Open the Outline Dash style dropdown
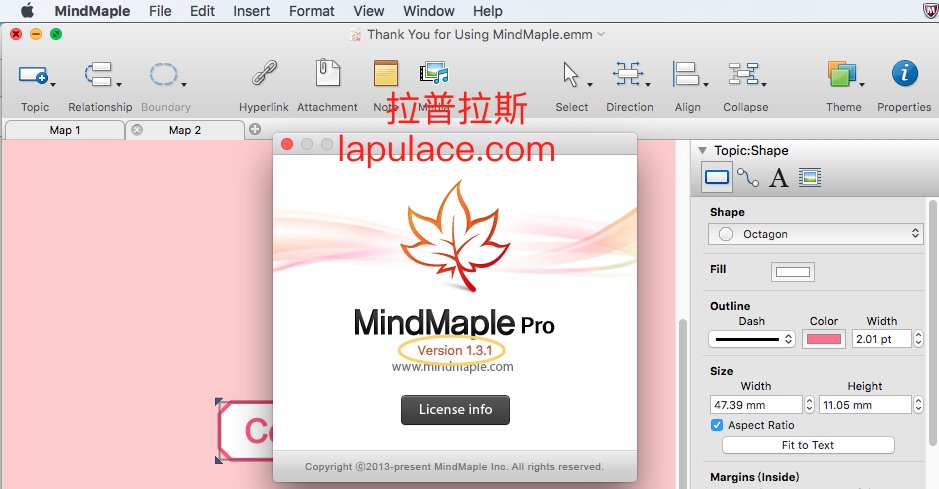The width and height of the screenshot is (939, 489). pyautogui.click(x=752, y=339)
